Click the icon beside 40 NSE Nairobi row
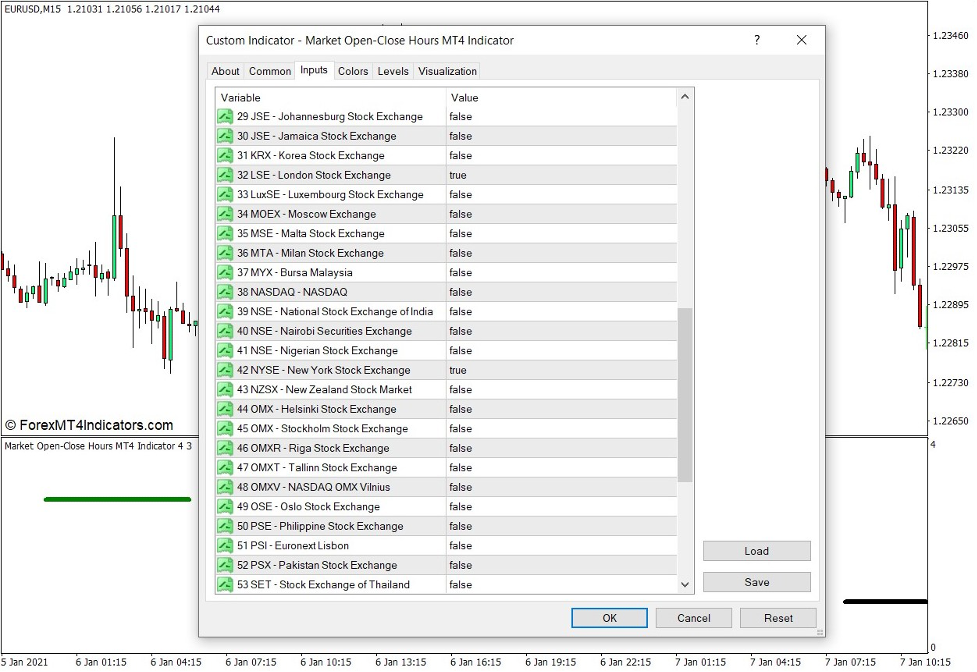This screenshot has width=977, height=672. point(225,331)
